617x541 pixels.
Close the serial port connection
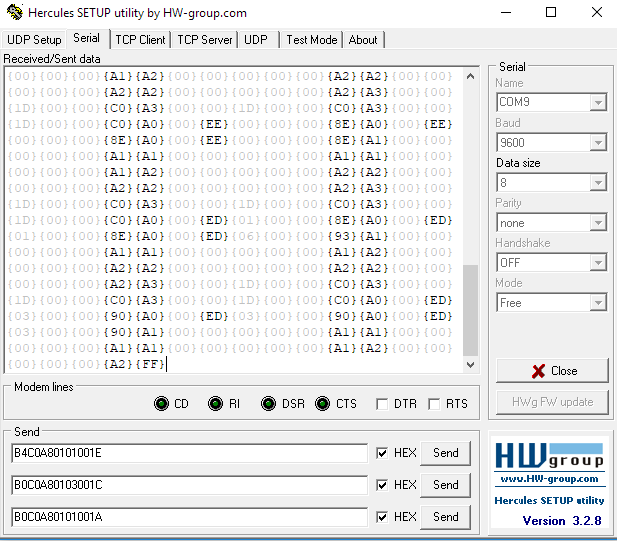pos(552,371)
